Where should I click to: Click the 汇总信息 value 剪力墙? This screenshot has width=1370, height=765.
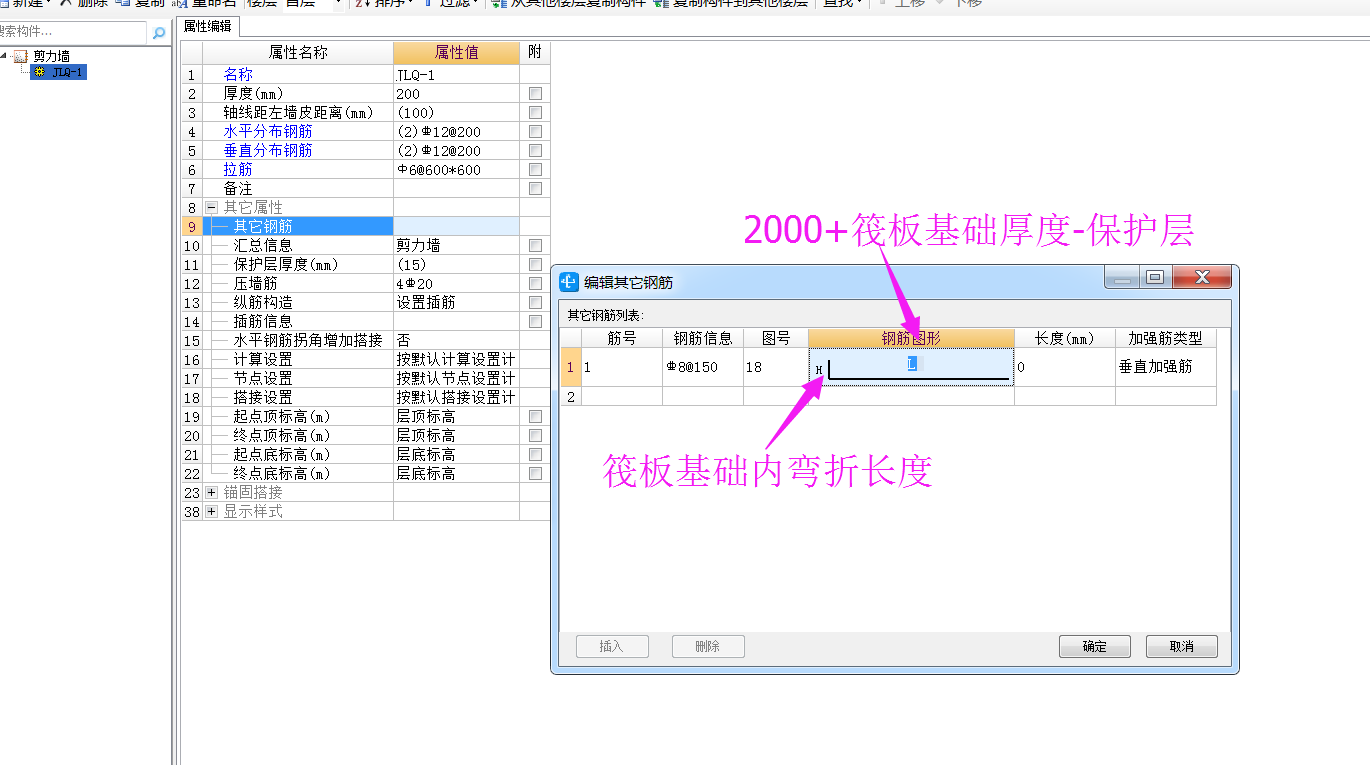click(456, 245)
